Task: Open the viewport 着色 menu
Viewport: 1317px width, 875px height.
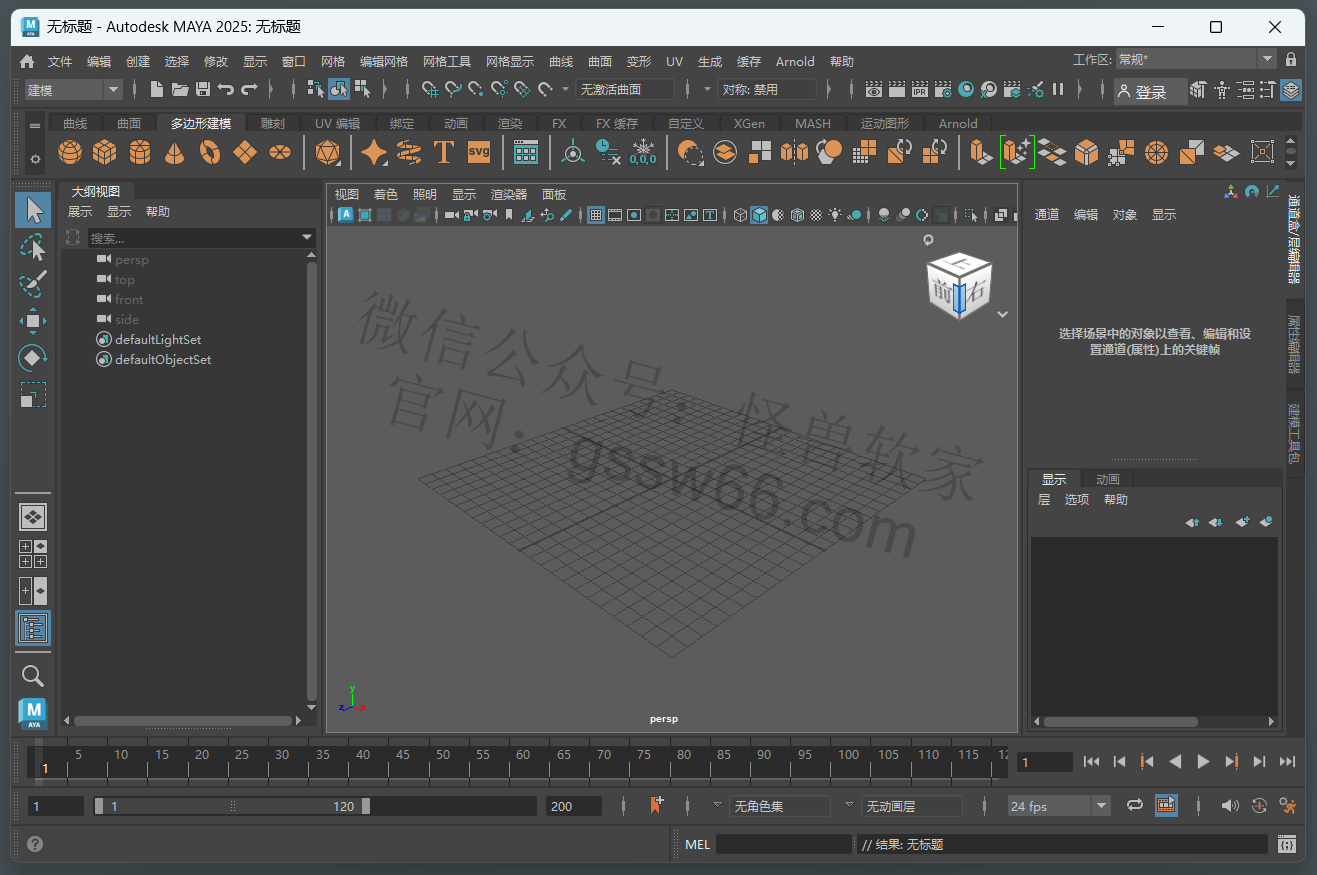Action: tap(385, 194)
